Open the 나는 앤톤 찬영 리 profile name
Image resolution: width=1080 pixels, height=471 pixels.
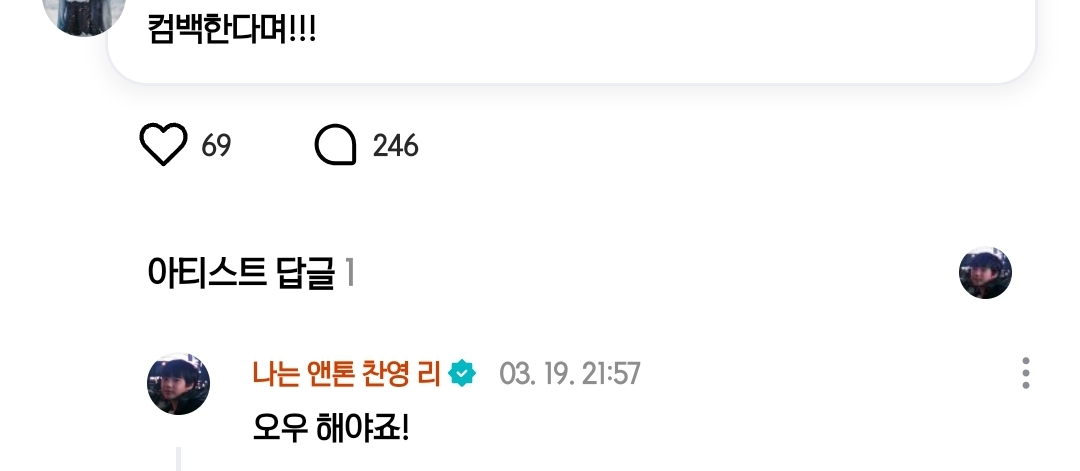[346, 374]
